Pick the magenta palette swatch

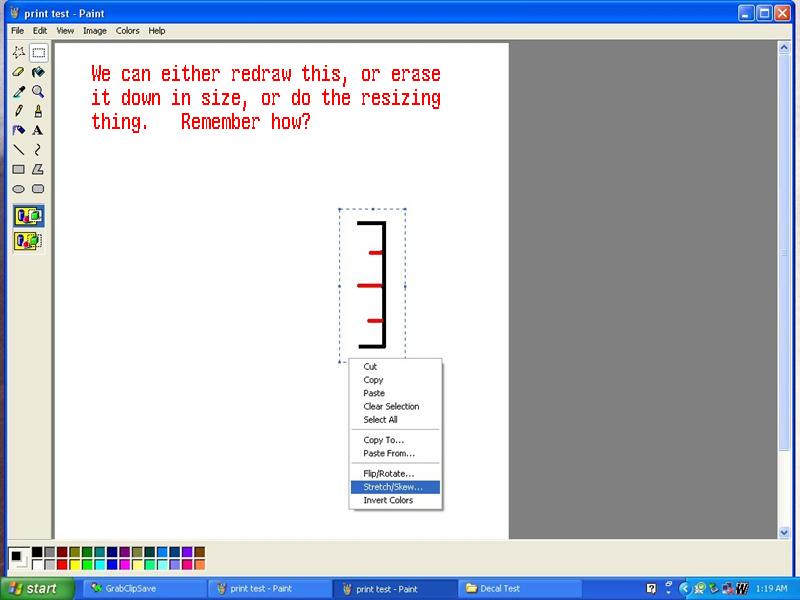click(x=125, y=564)
